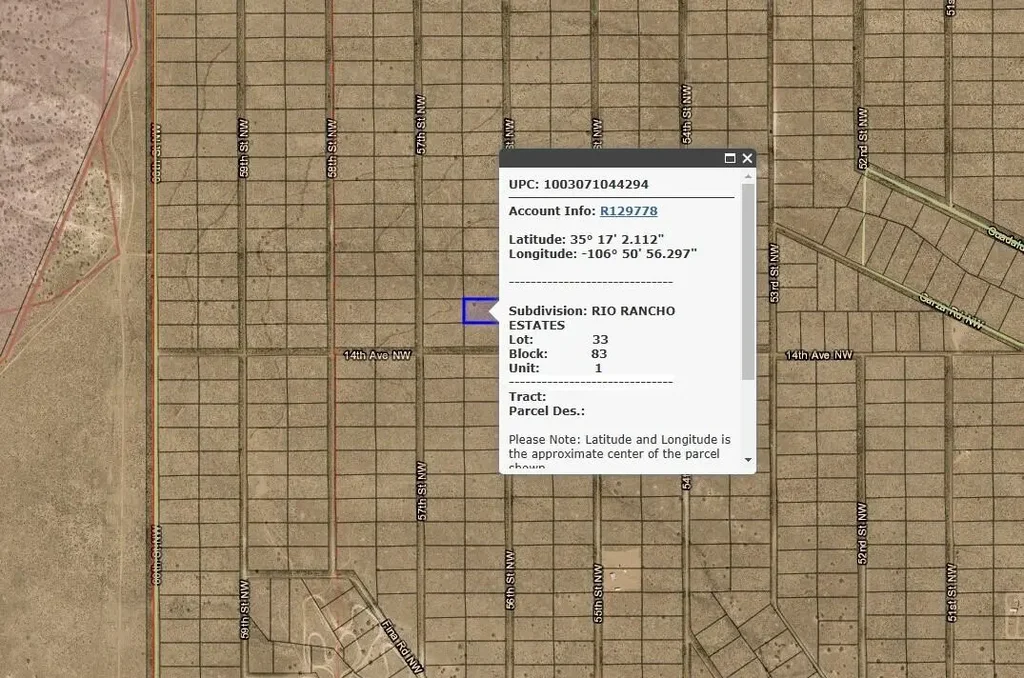This screenshot has width=1024, height=678.
Task: Click the Block number 83
Action: pos(600,354)
